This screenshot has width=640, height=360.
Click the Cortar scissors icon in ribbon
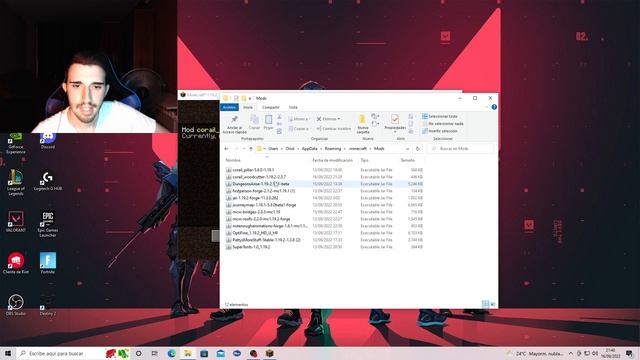click(279, 117)
